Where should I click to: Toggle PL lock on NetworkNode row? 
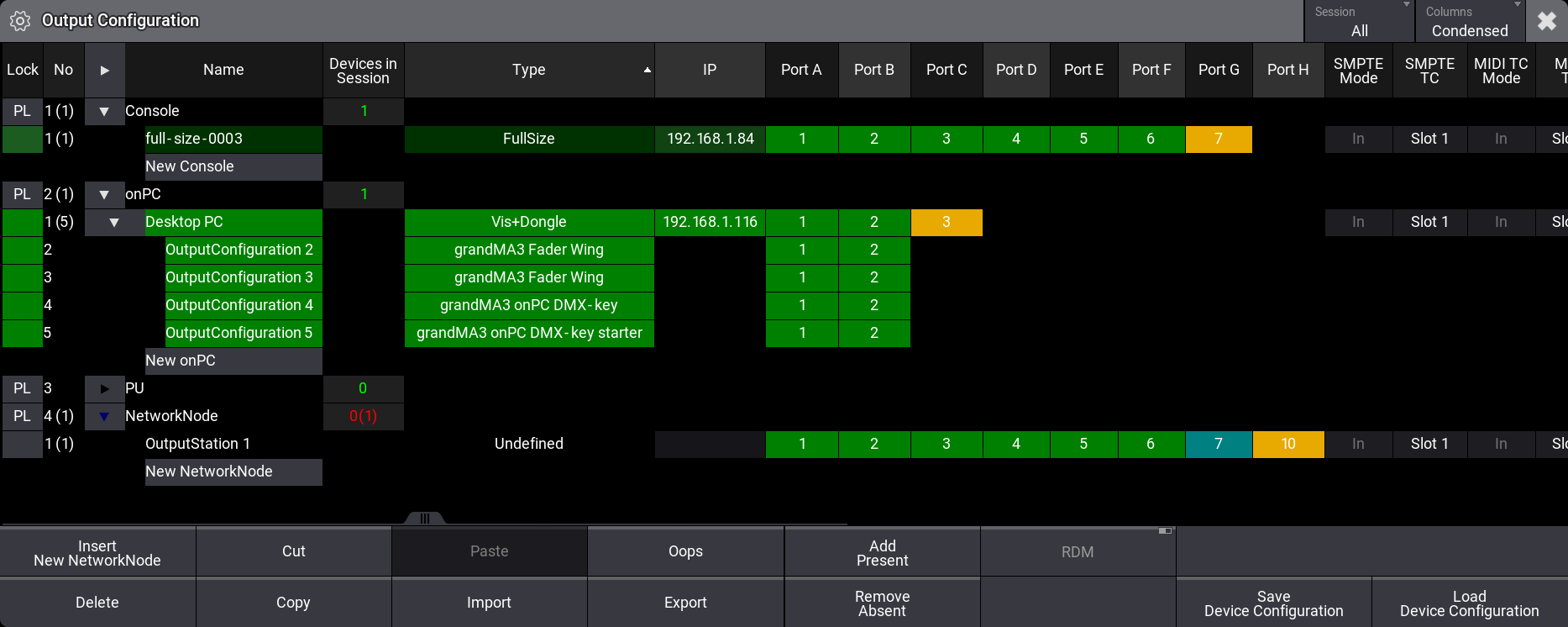pyautogui.click(x=22, y=416)
